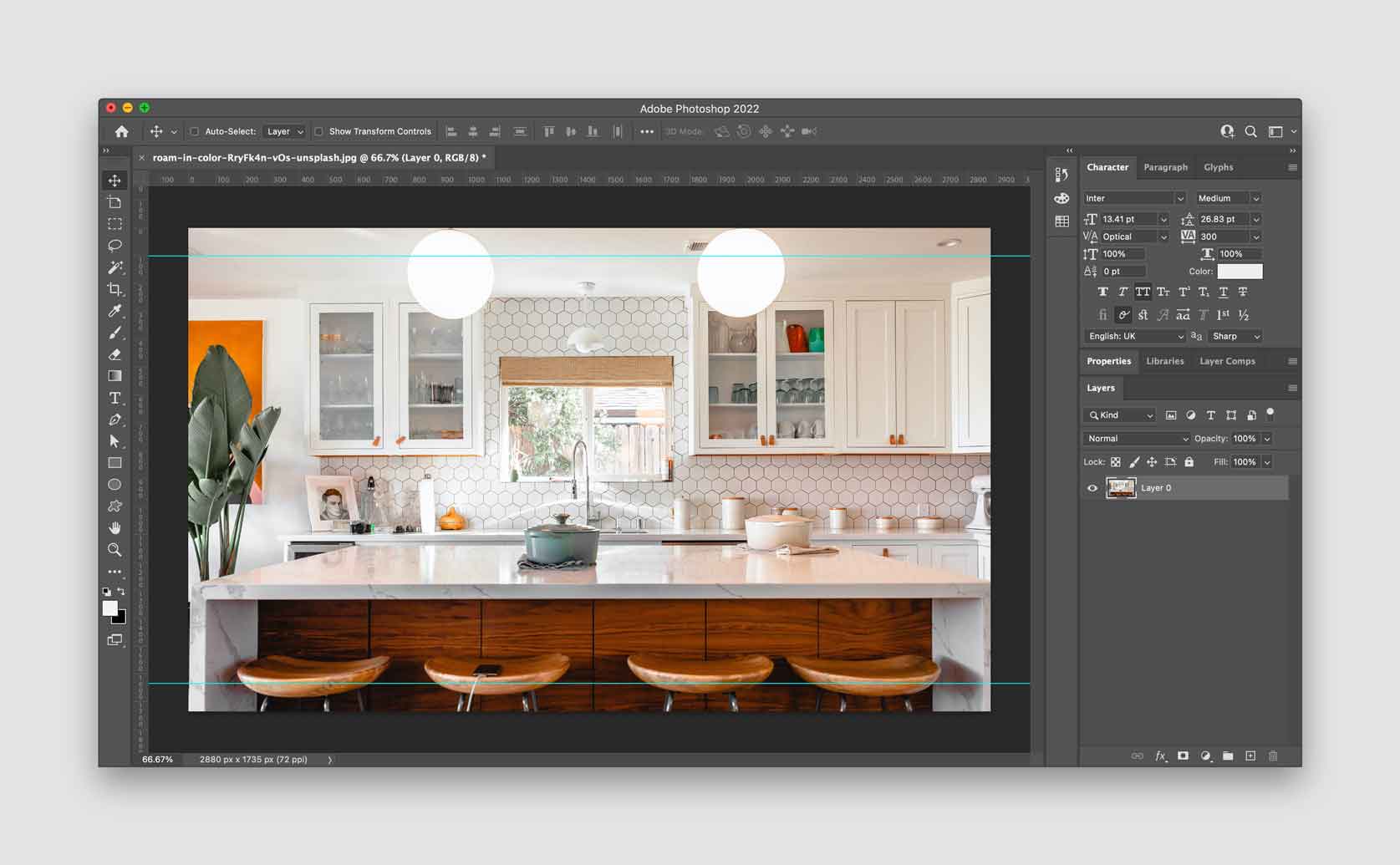Select the Rectangular Marquee tool
1400x865 pixels.
115,224
